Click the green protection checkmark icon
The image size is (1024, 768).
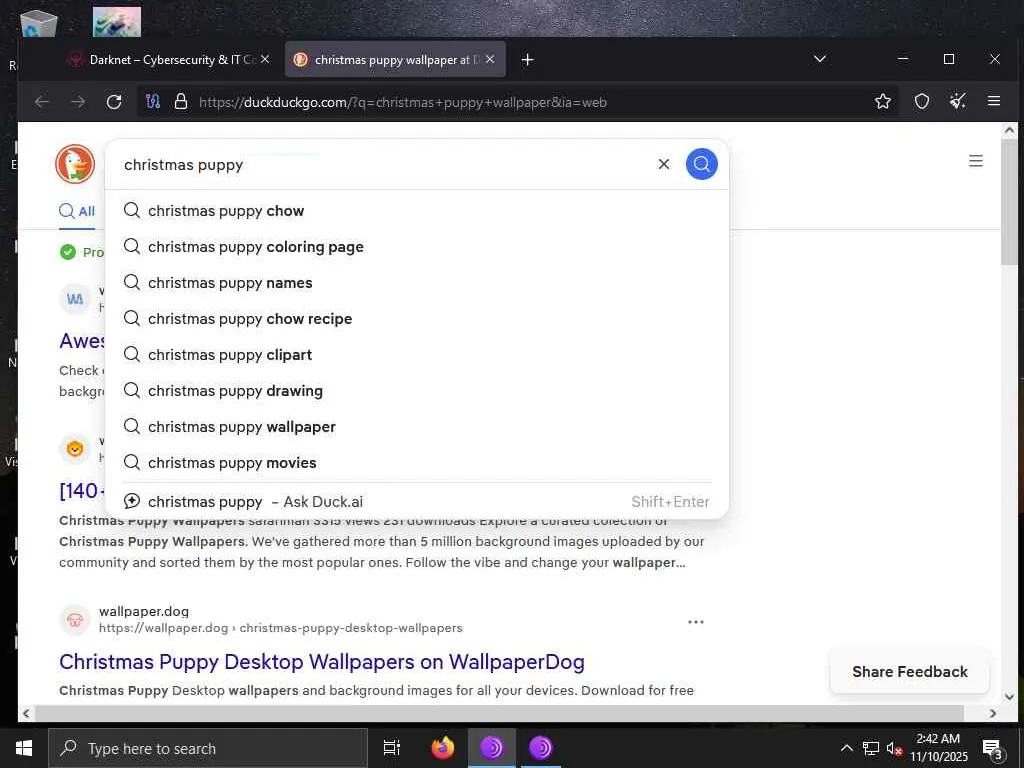[68, 252]
